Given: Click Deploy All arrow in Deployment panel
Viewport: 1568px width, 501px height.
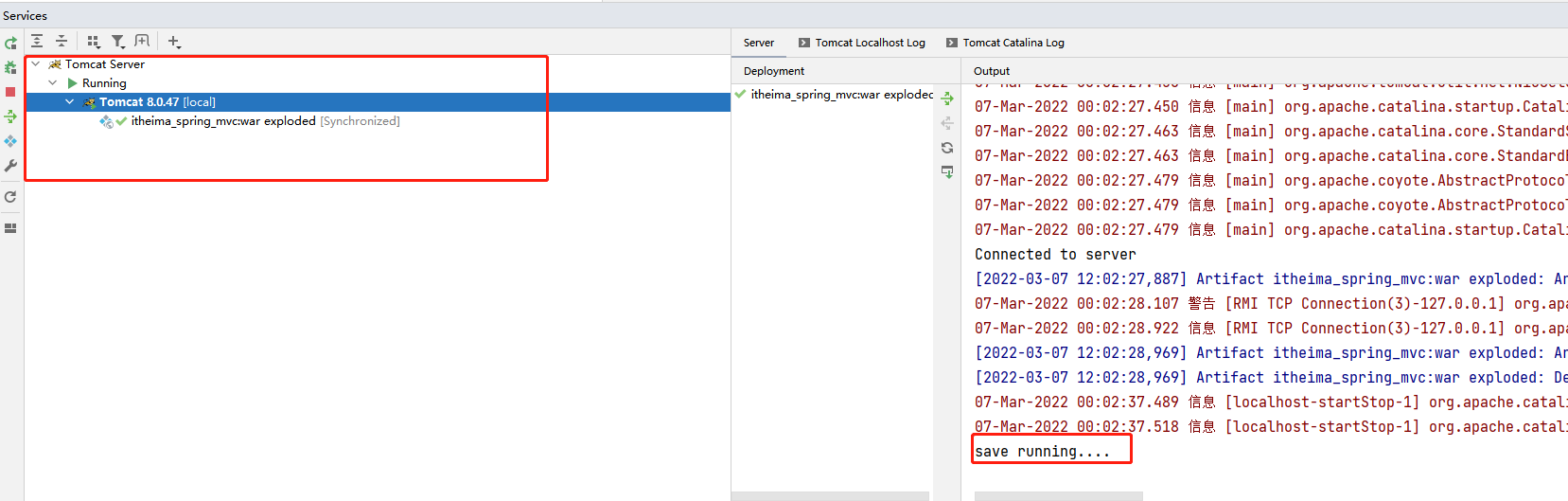Looking at the screenshot, I should [x=947, y=98].
